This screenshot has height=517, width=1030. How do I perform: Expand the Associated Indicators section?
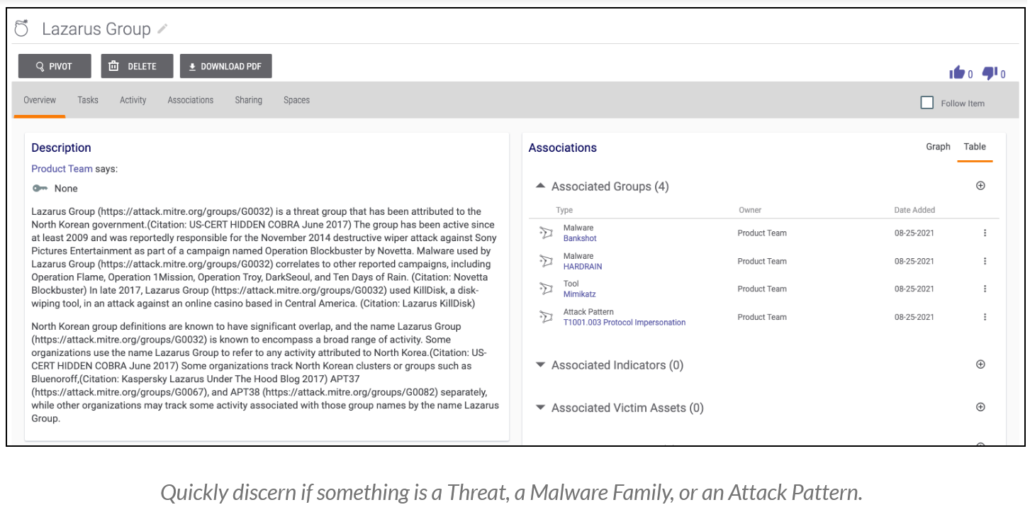pos(540,365)
